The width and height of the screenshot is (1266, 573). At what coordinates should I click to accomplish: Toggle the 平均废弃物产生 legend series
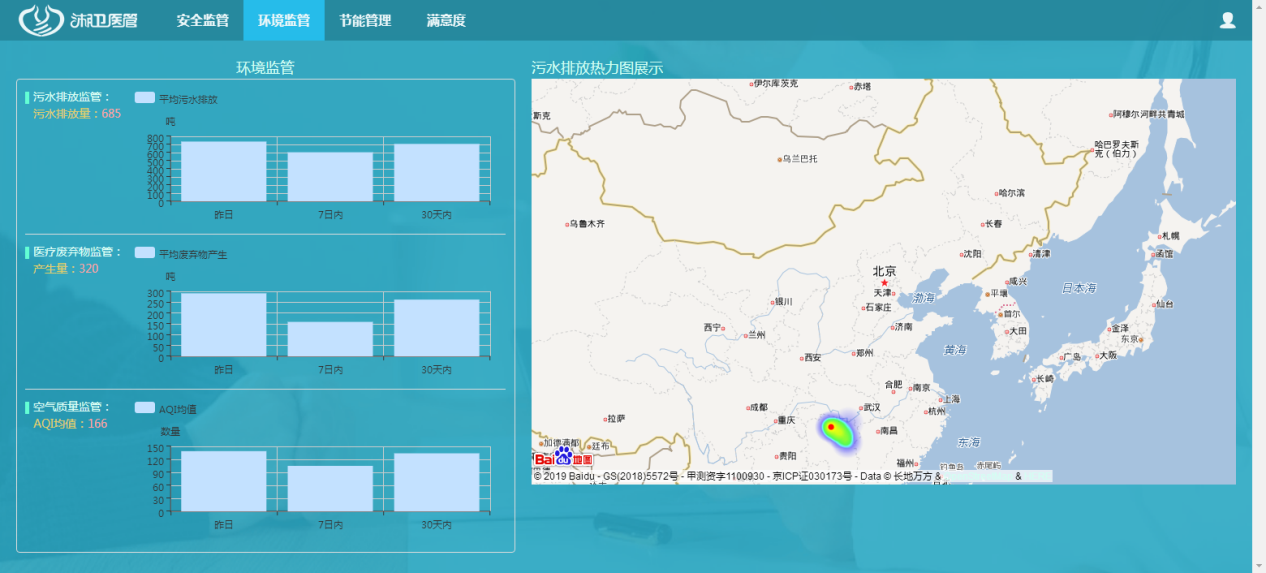click(x=145, y=253)
